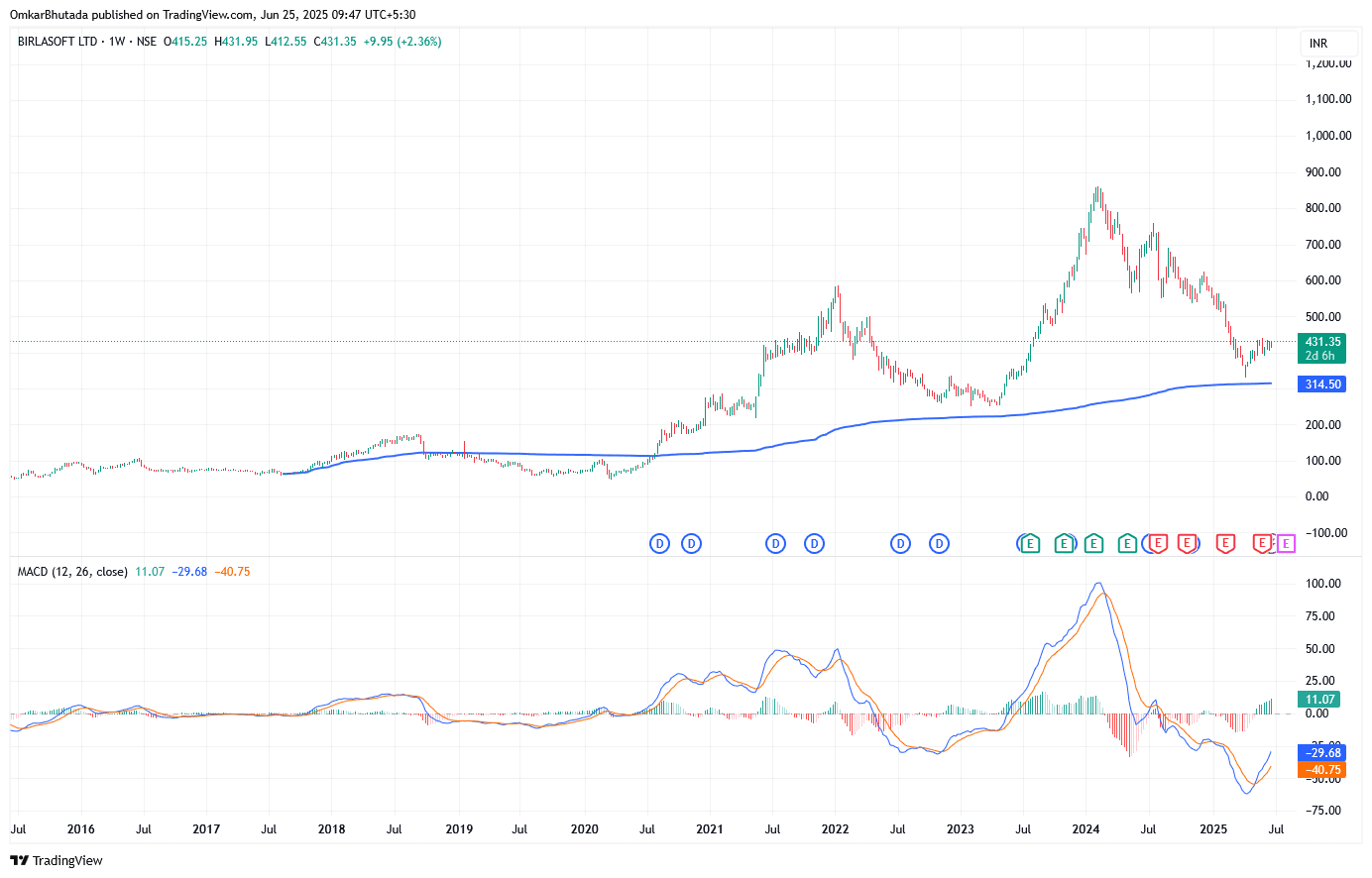
Task: Click the TradingView logo at bottom left
Action: pyautogui.click(x=57, y=860)
